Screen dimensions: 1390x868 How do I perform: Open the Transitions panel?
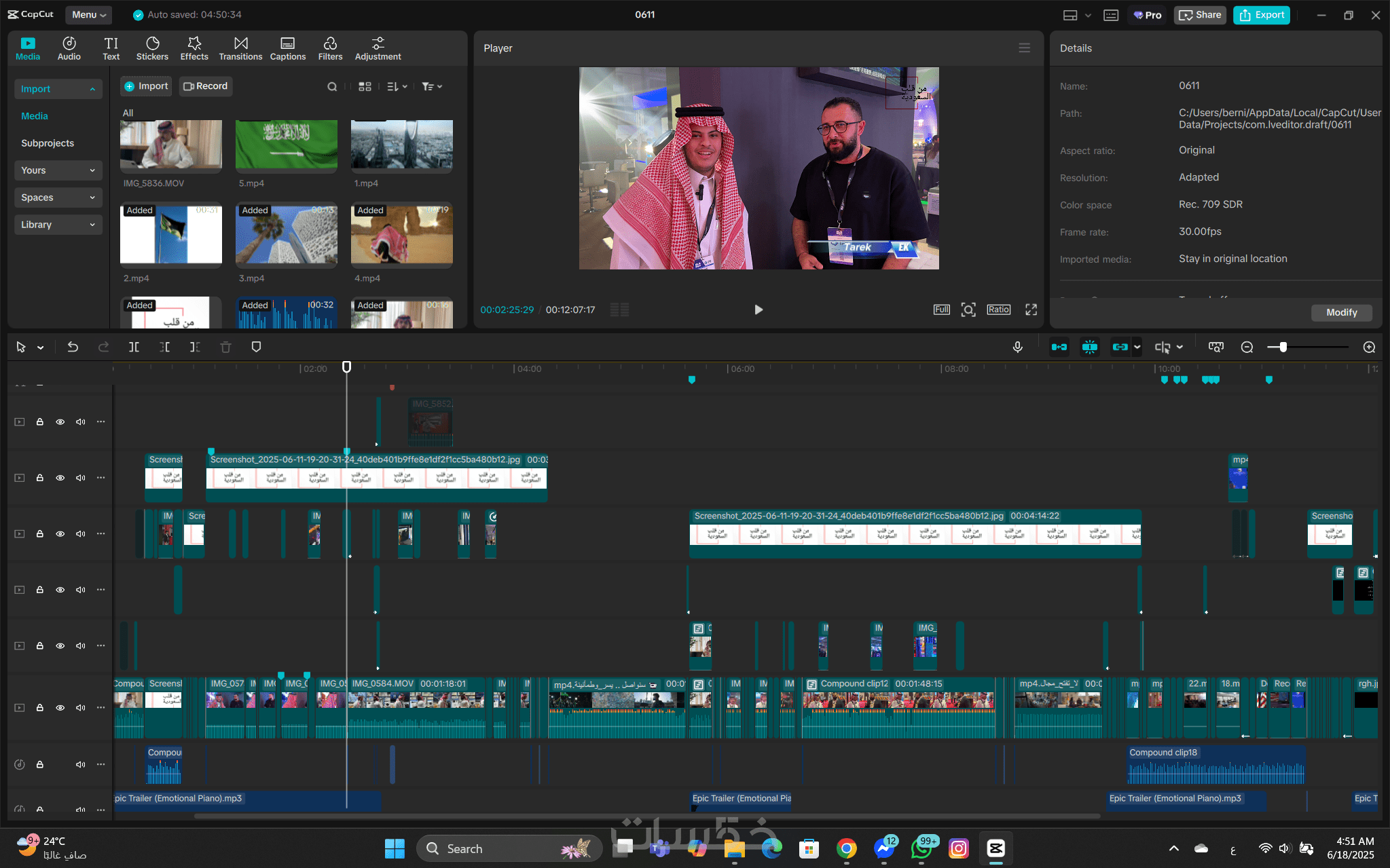click(x=240, y=48)
